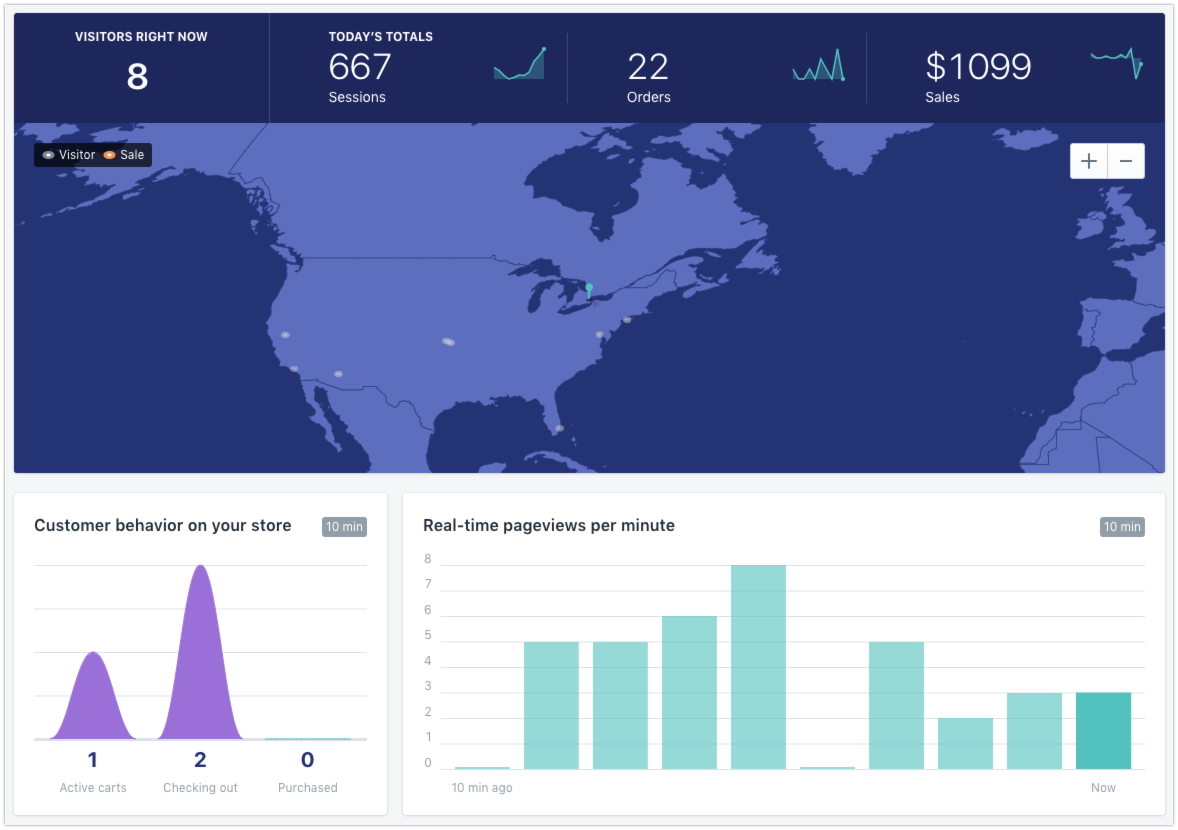The height and width of the screenshot is (830, 1178).
Task: Select the tallest pageviews bar at 8
Action: (x=758, y=667)
